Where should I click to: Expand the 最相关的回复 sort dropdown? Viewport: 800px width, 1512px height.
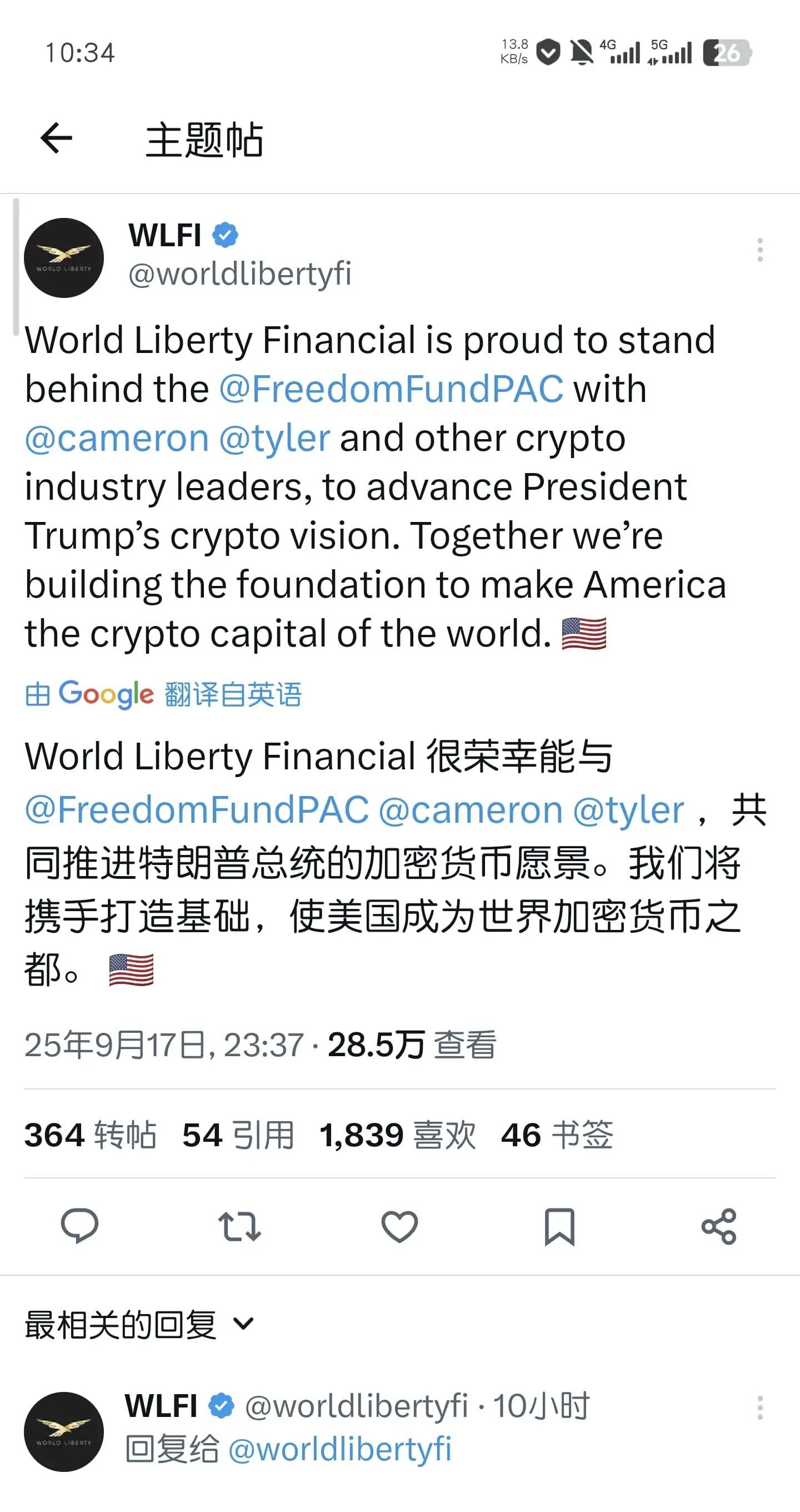[139, 1324]
